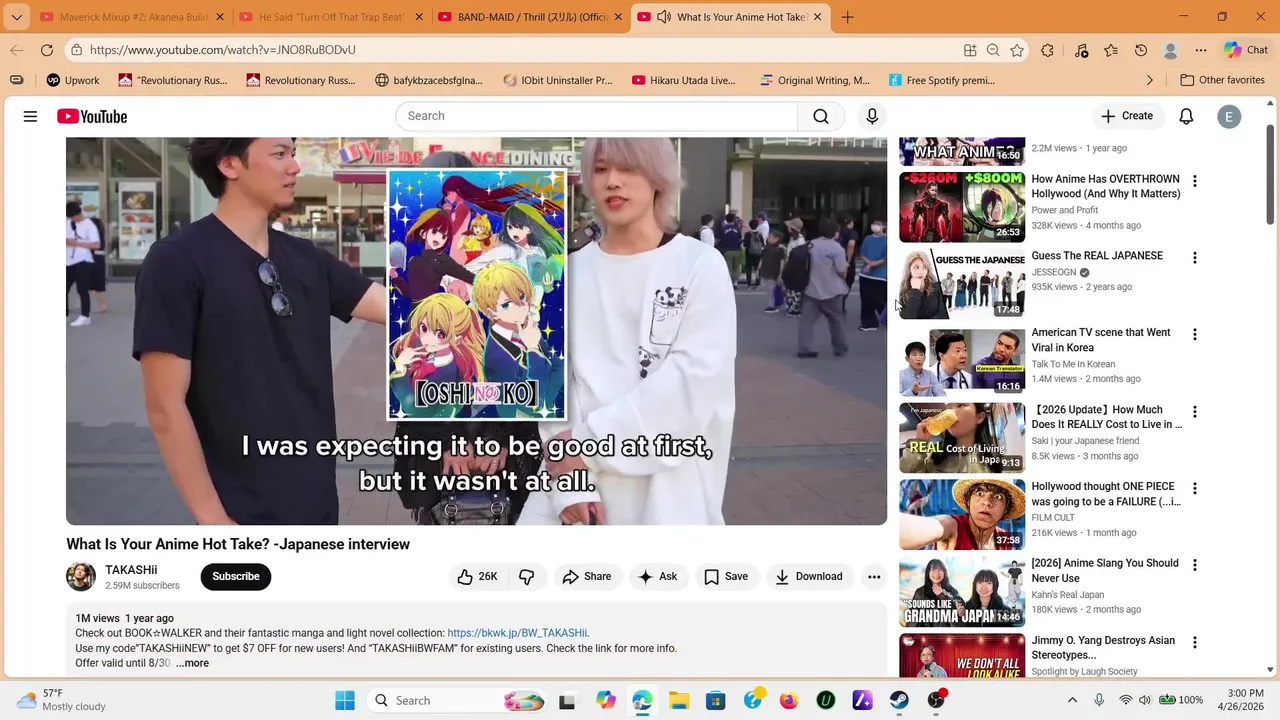Like the video with 26K thumbs-up

point(477,576)
